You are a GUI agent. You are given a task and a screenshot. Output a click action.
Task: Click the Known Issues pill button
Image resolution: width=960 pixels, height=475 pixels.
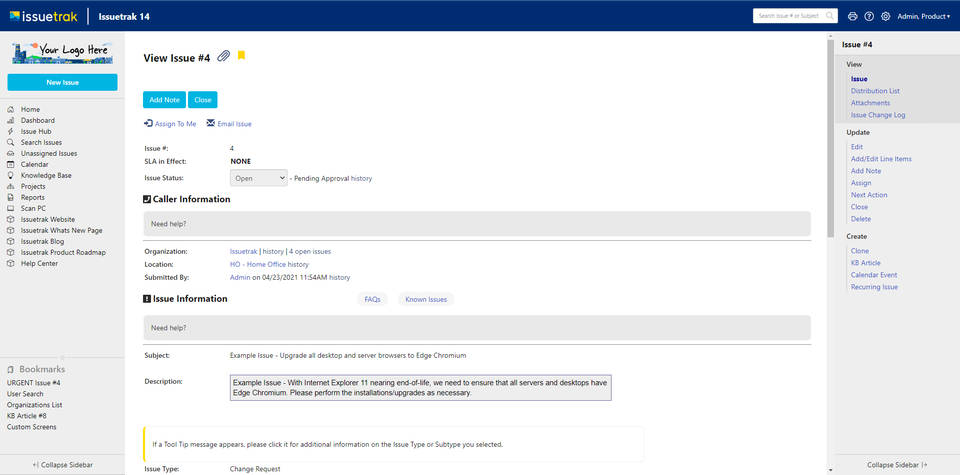tap(425, 299)
